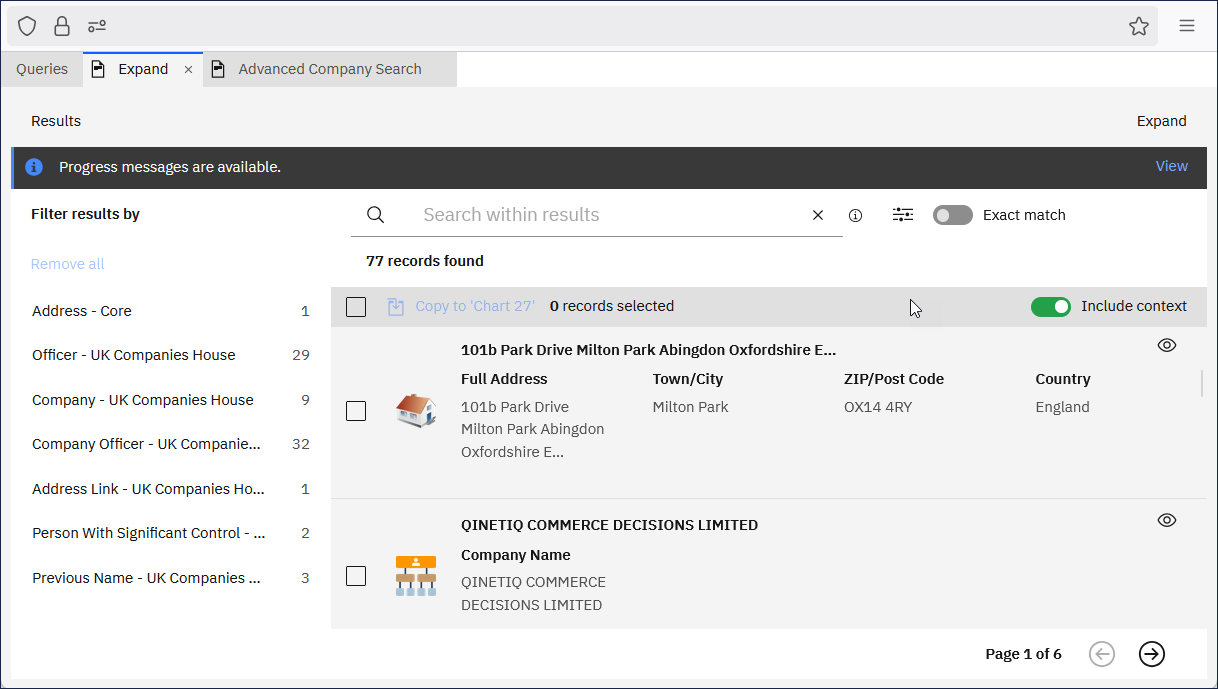This screenshot has height=689, width=1218.
Task: Open search information icon
Action: [x=855, y=215]
